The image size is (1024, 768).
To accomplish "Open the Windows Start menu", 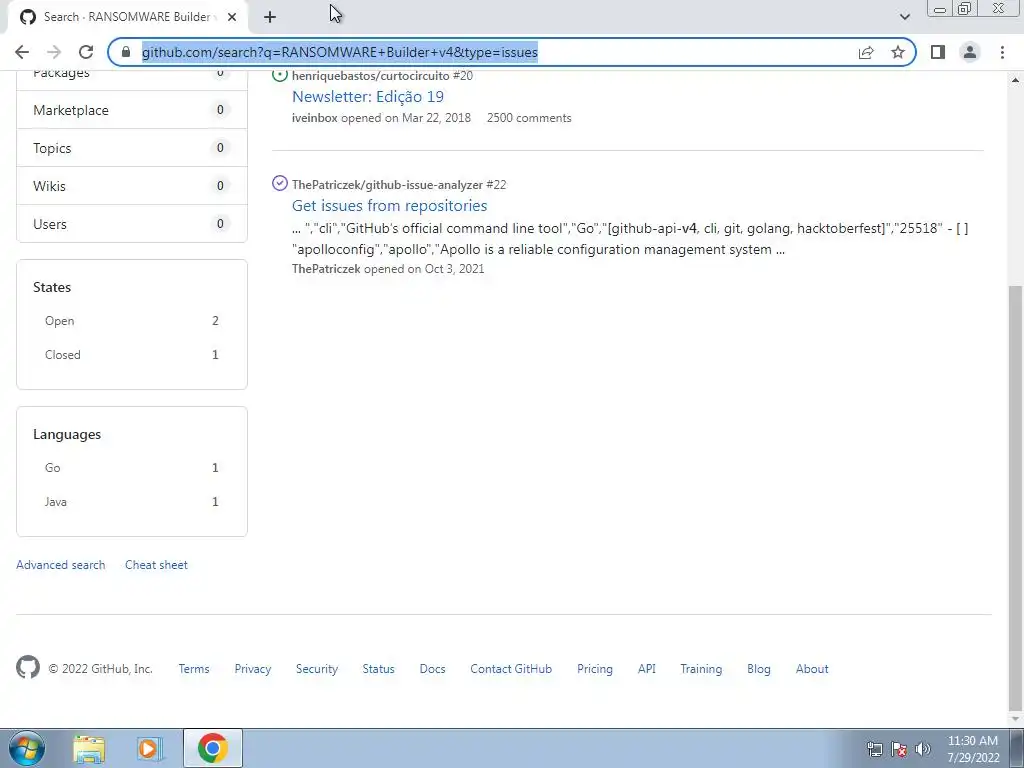I will [x=26, y=748].
